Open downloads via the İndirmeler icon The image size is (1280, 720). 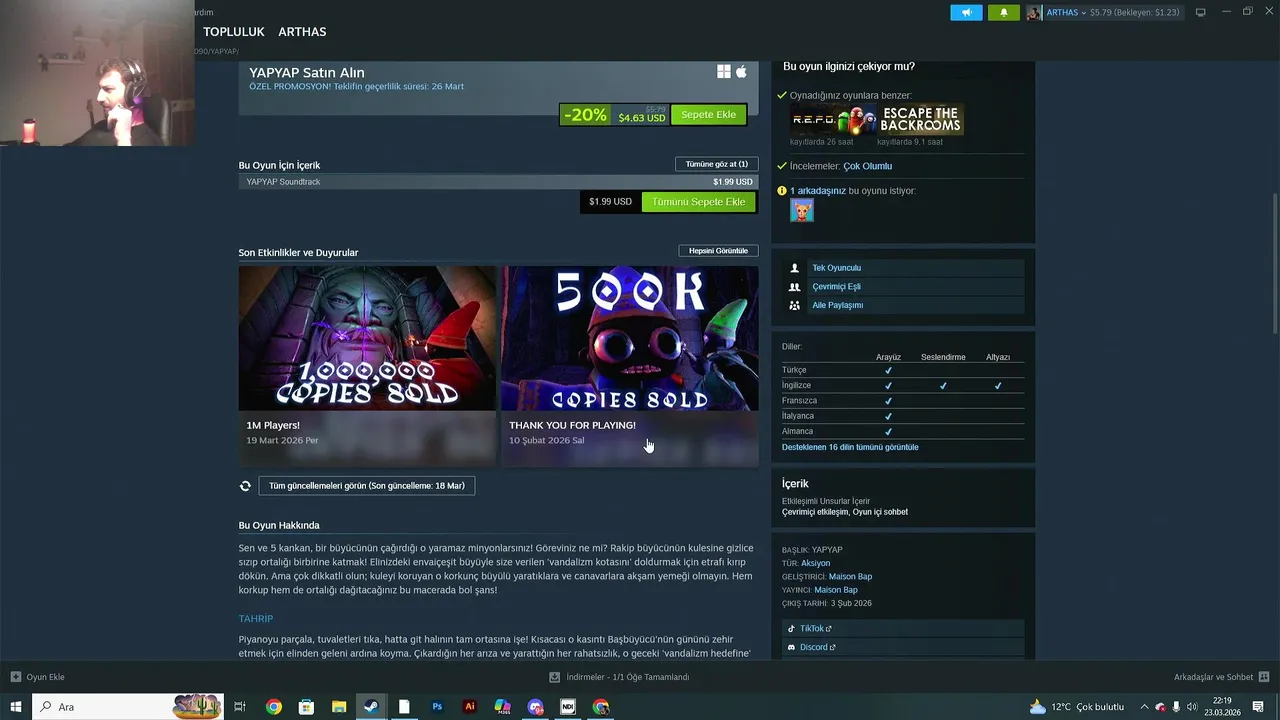click(555, 677)
